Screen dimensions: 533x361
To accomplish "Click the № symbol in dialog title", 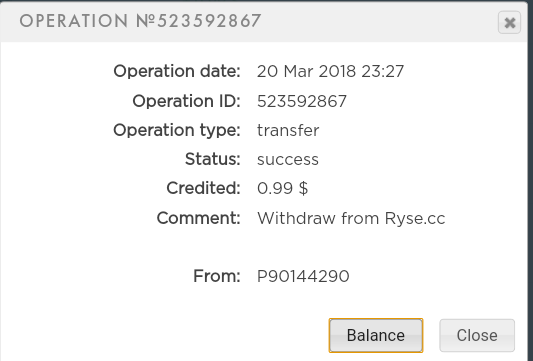I will coord(145,21).
